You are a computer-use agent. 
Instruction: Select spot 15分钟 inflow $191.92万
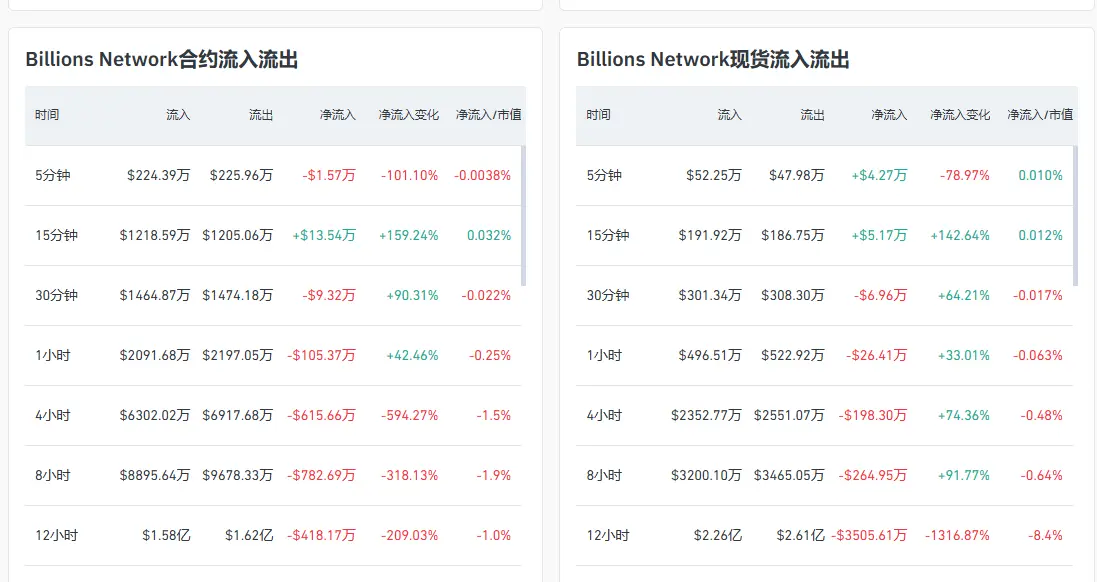coord(710,236)
